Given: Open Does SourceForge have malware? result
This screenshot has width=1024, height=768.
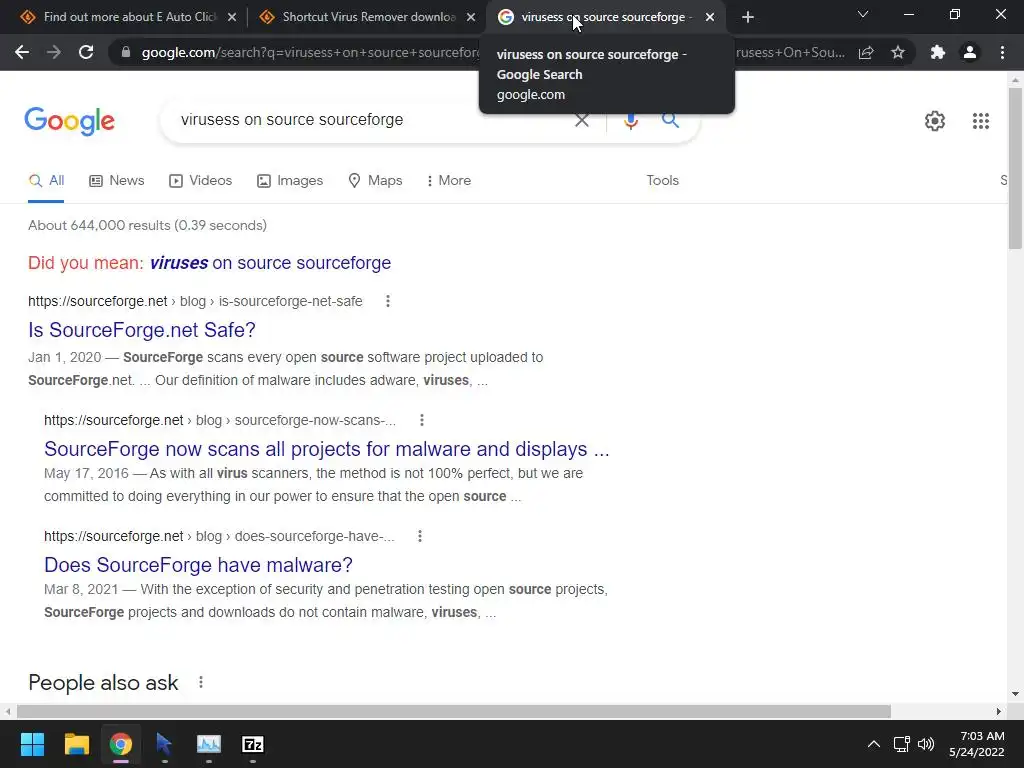Looking at the screenshot, I should (x=198, y=565).
